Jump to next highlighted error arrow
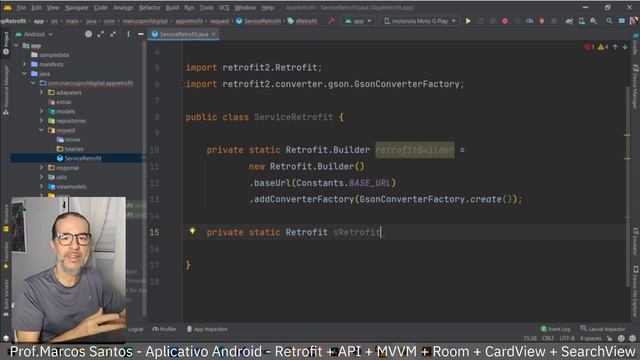The height and width of the screenshot is (360, 640). 624,47
